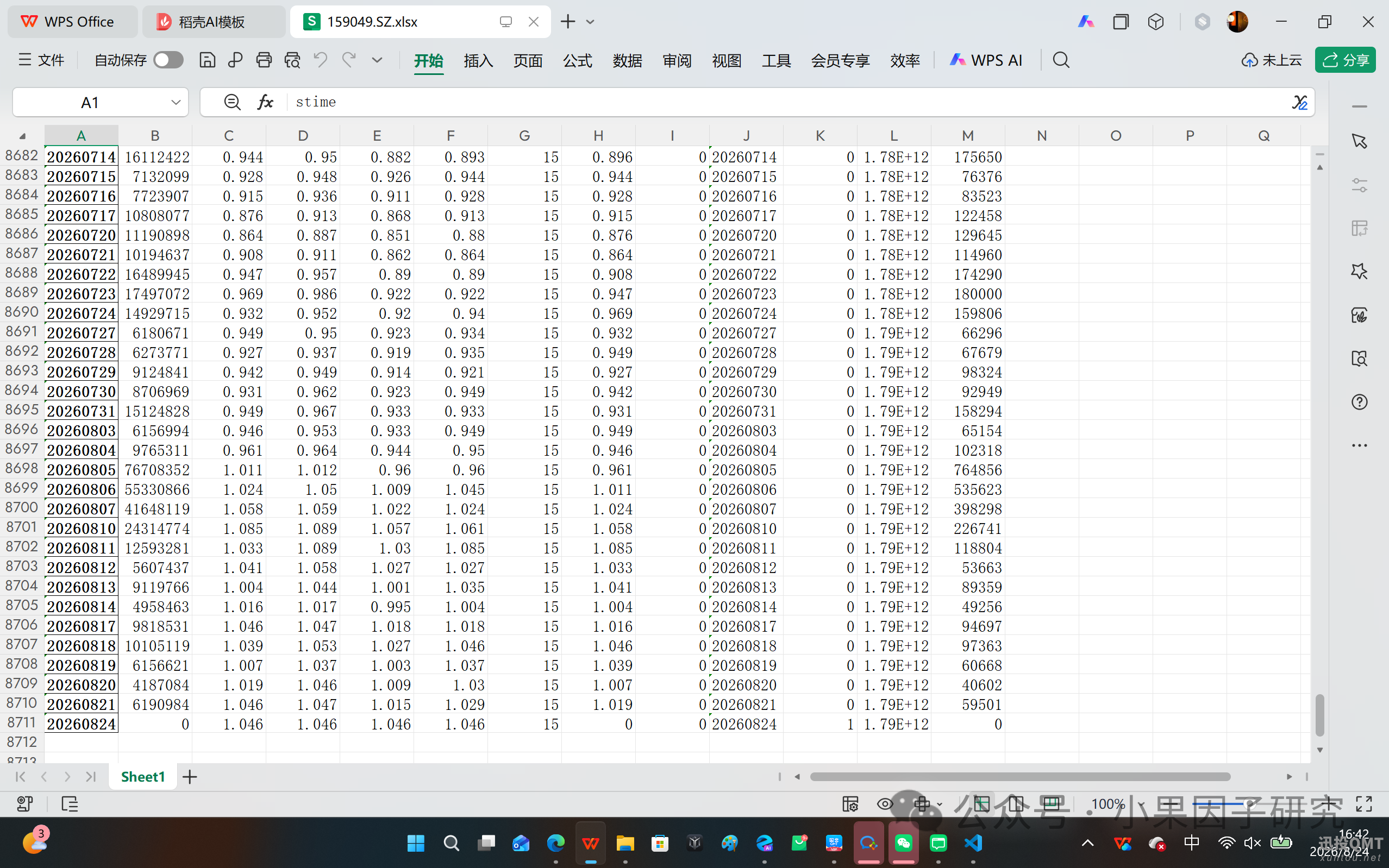Screen dimensions: 1389x868
Task: Select the 会员专享 tab
Action: (840, 60)
